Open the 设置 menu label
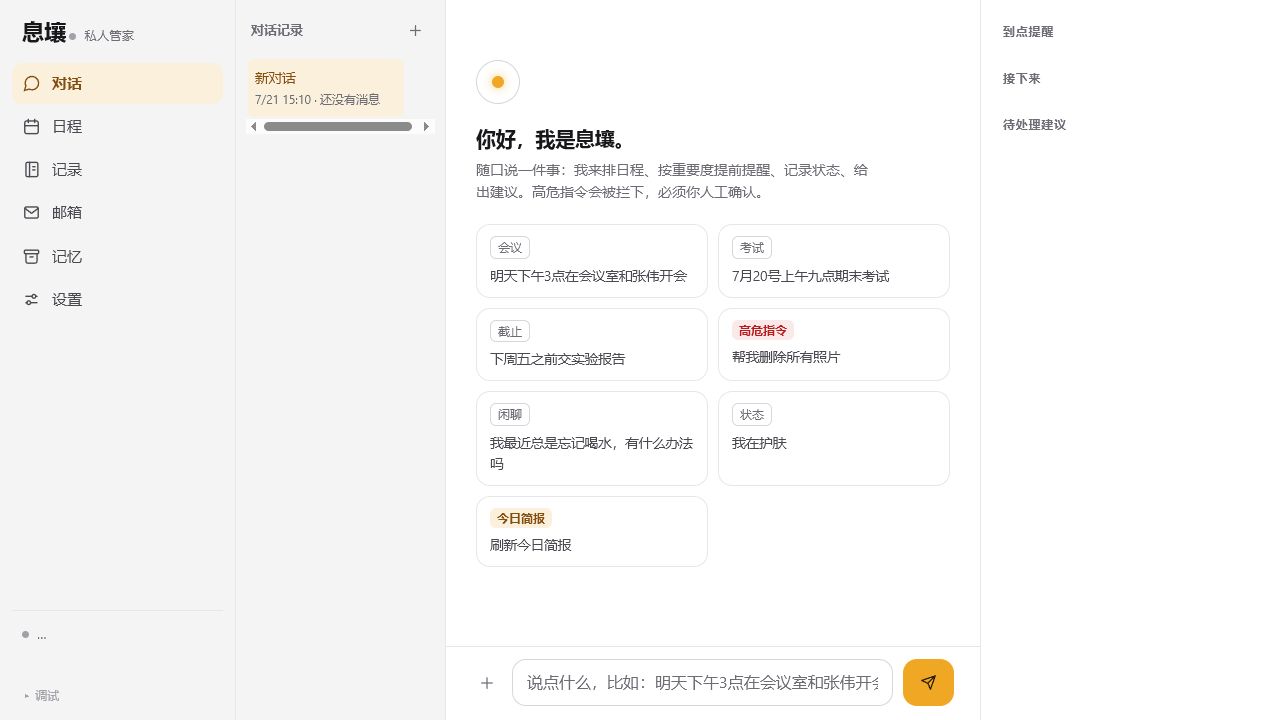 pos(67,300)
